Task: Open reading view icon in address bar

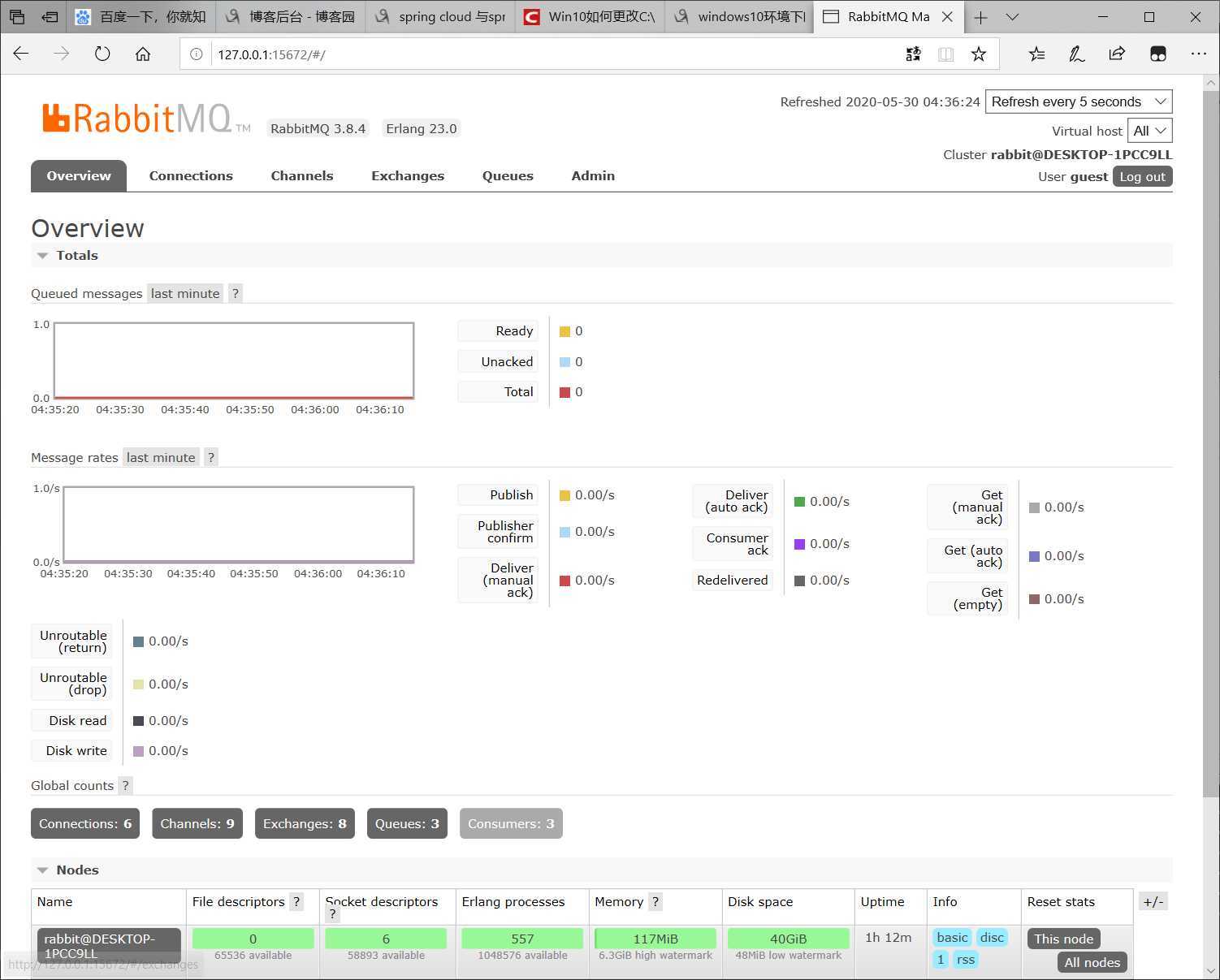Action: coord(945,54)
